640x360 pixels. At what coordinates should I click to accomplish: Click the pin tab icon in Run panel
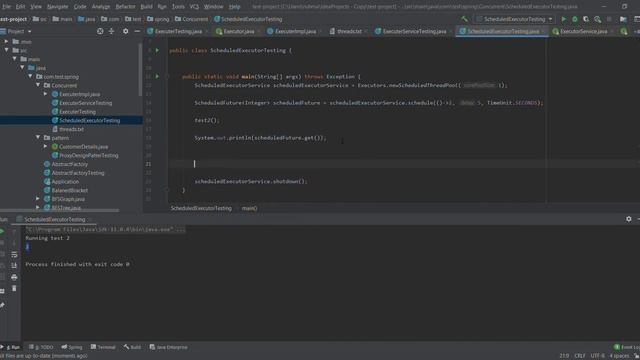tap(2, 305)
